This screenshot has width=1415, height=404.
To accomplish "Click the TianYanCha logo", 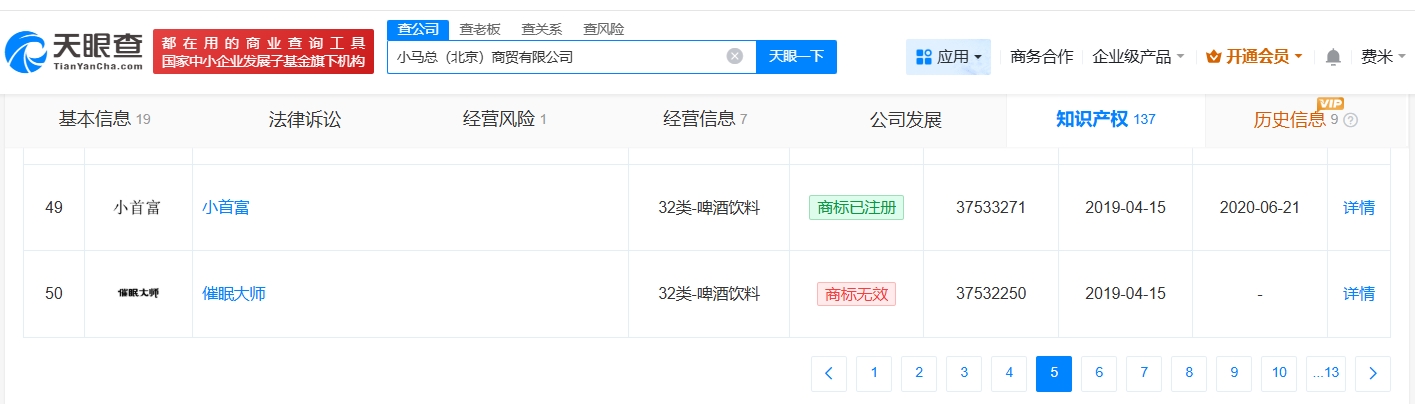I will click(75, 52).
